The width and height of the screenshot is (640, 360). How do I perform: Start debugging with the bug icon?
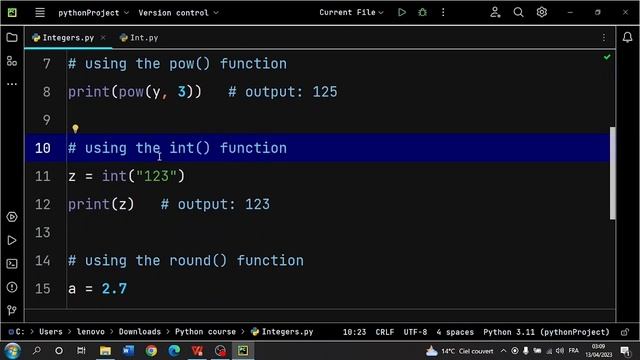point(422,13)
